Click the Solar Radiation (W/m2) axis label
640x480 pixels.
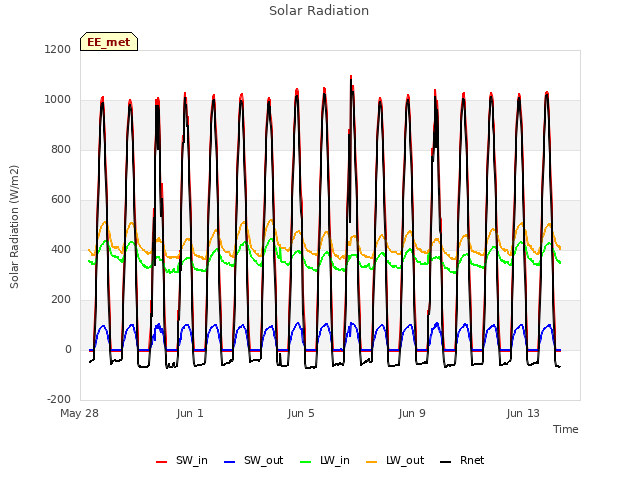(14, 227)
